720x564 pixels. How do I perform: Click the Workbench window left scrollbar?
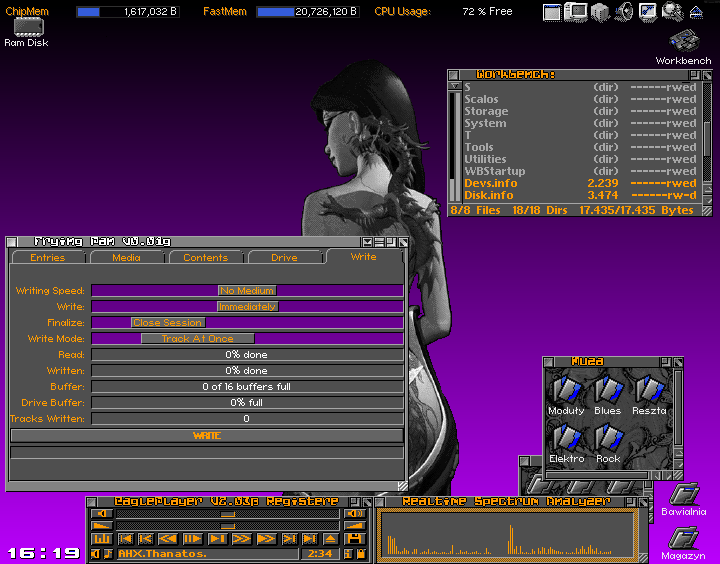(455, 145)
